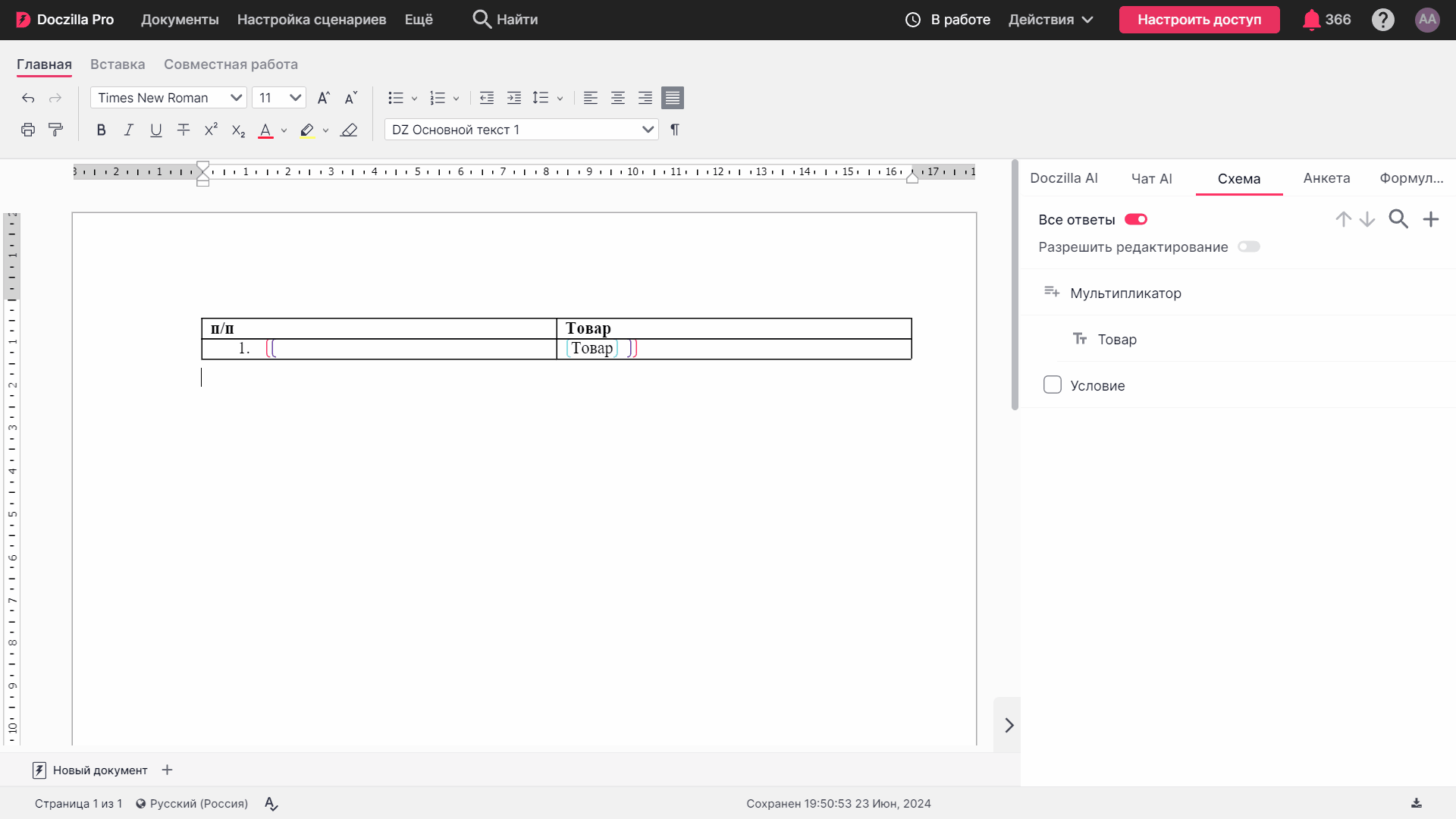Image resolution: width=1456 pixels, height=819 pixels.
Task: Increase font size with A-up icon
Action: 324,98
